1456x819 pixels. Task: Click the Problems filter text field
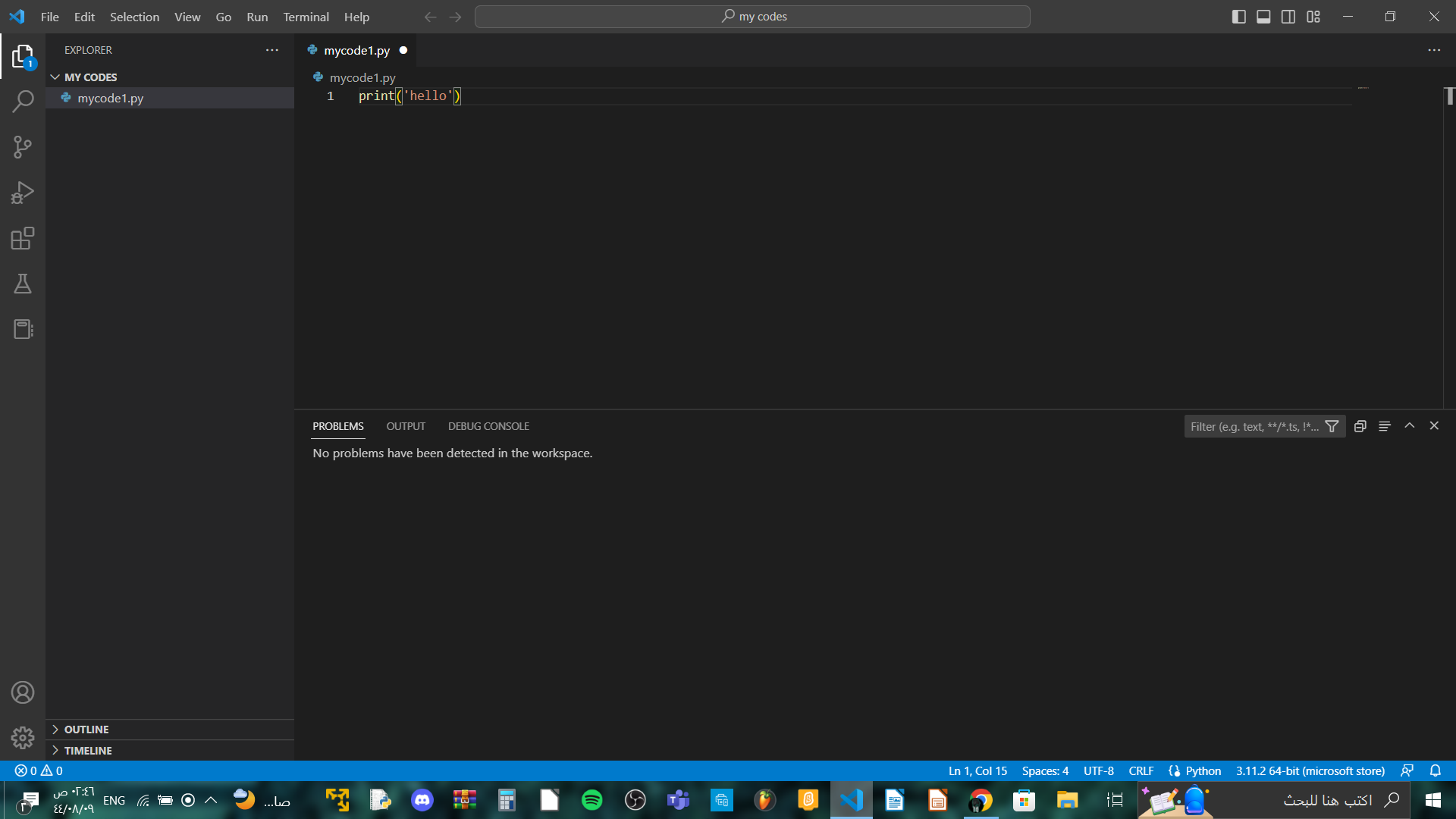coord(1254,426)
